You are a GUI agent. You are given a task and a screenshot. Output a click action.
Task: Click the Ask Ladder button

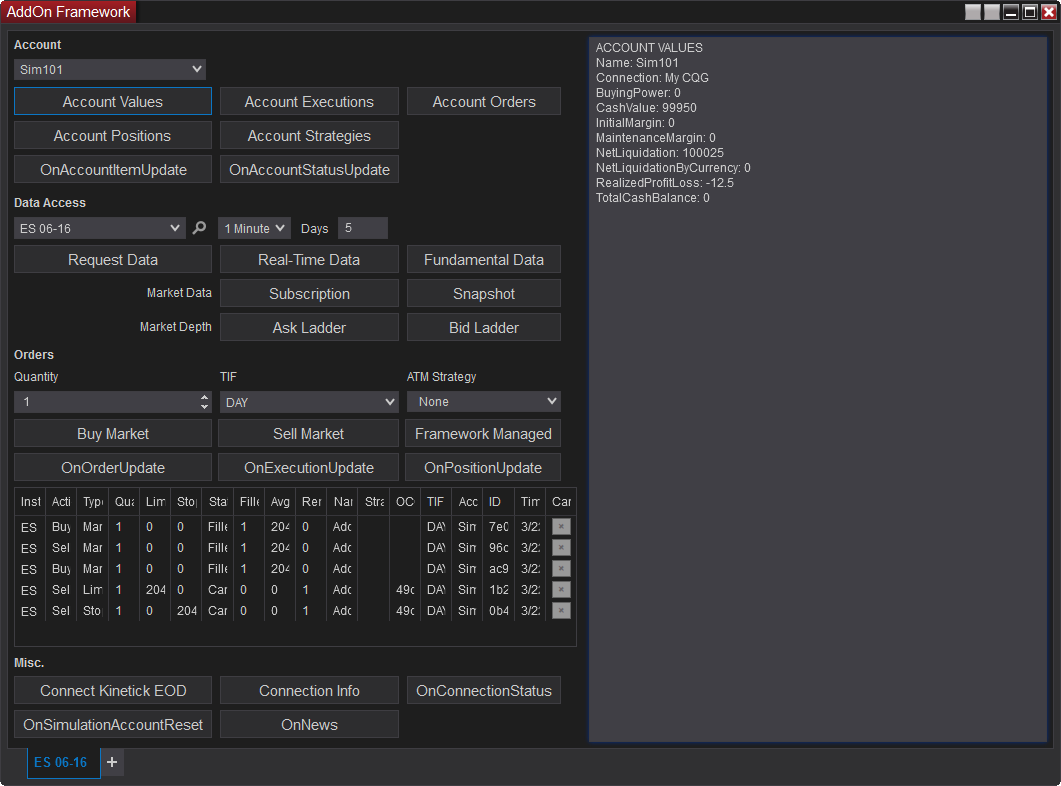309,328
